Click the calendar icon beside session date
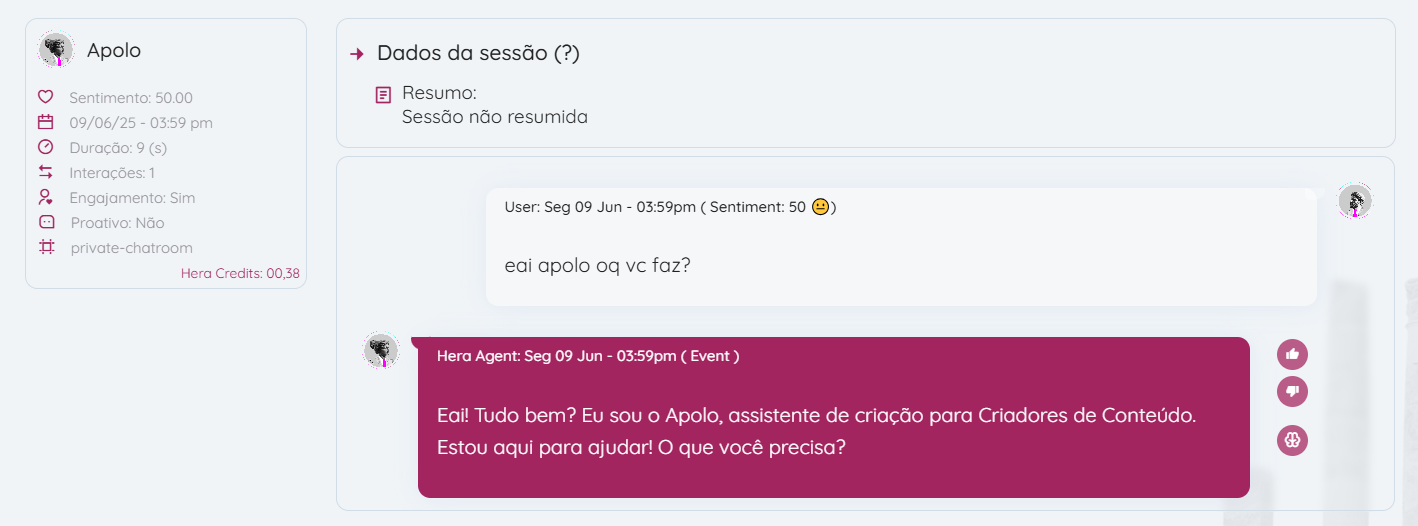 45,122
